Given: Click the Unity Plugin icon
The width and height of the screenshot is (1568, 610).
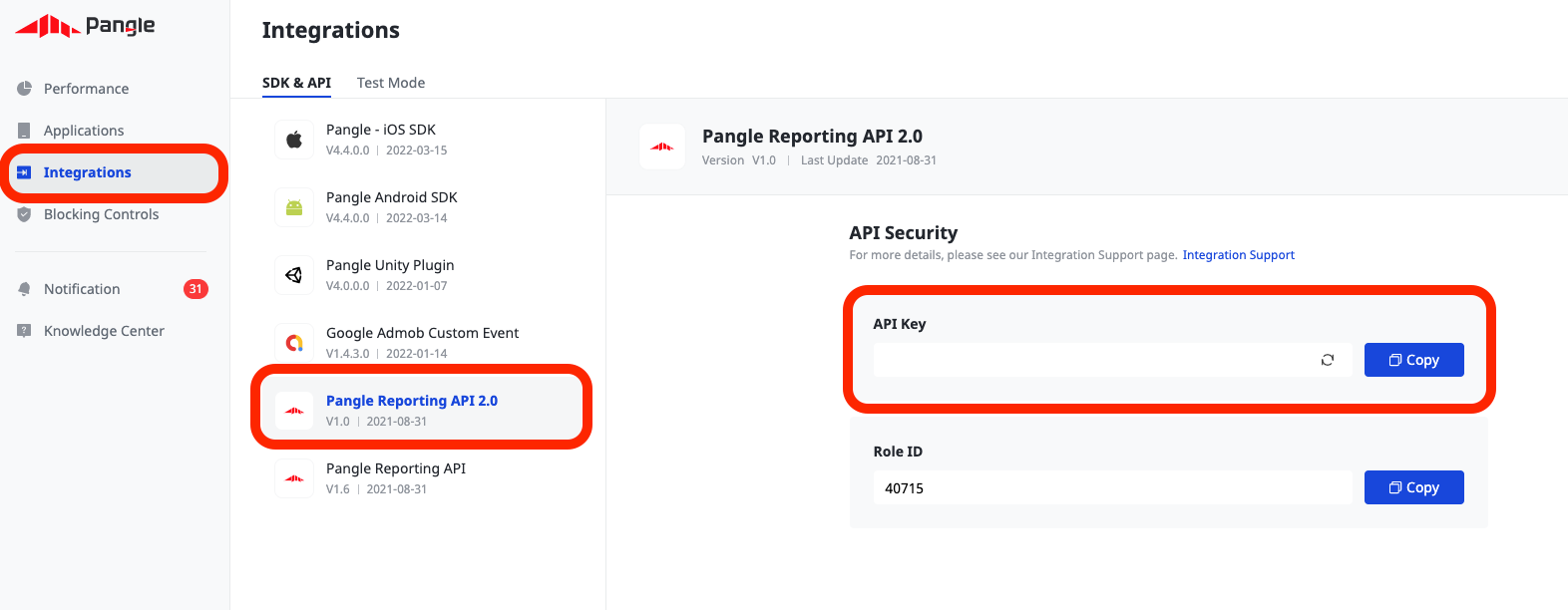Looking at the screenshot, I should (x=294, y=275).
